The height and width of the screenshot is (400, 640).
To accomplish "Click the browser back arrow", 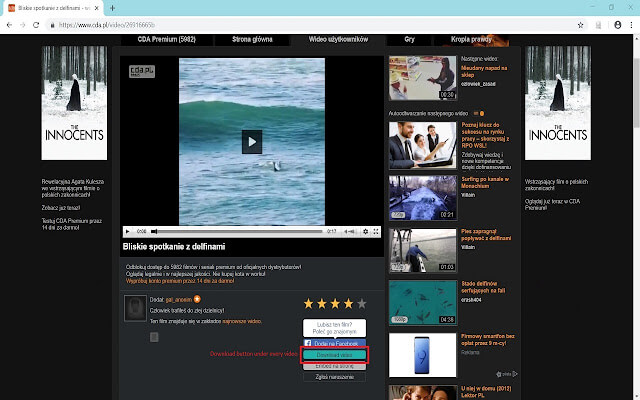I will pos(11,24).
